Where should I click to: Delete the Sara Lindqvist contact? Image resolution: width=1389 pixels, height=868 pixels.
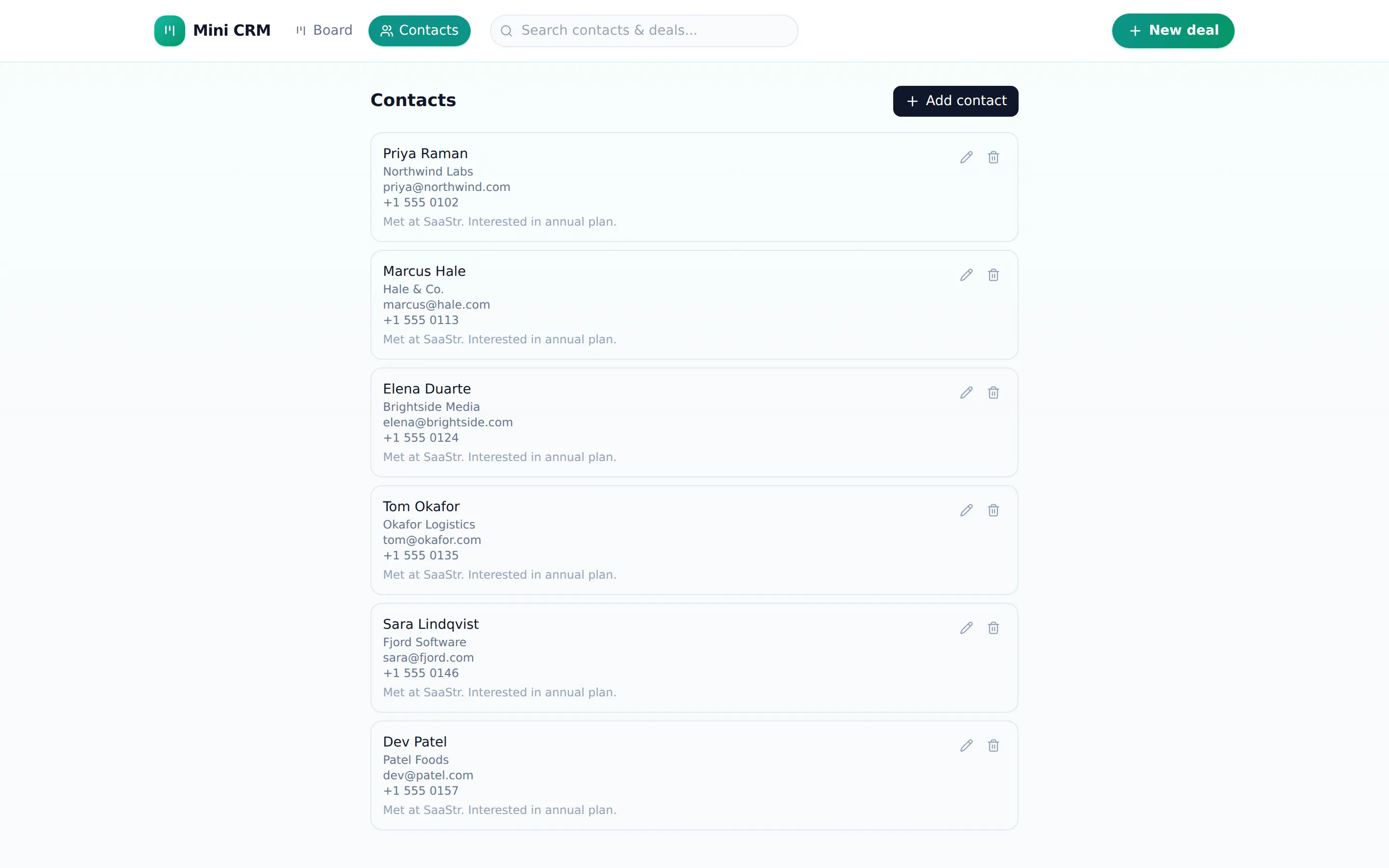pyautogui.click(x=993, y=628)
